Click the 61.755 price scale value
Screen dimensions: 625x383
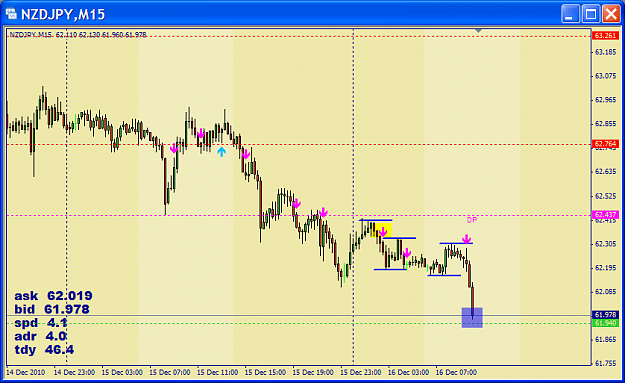(605, 363)
